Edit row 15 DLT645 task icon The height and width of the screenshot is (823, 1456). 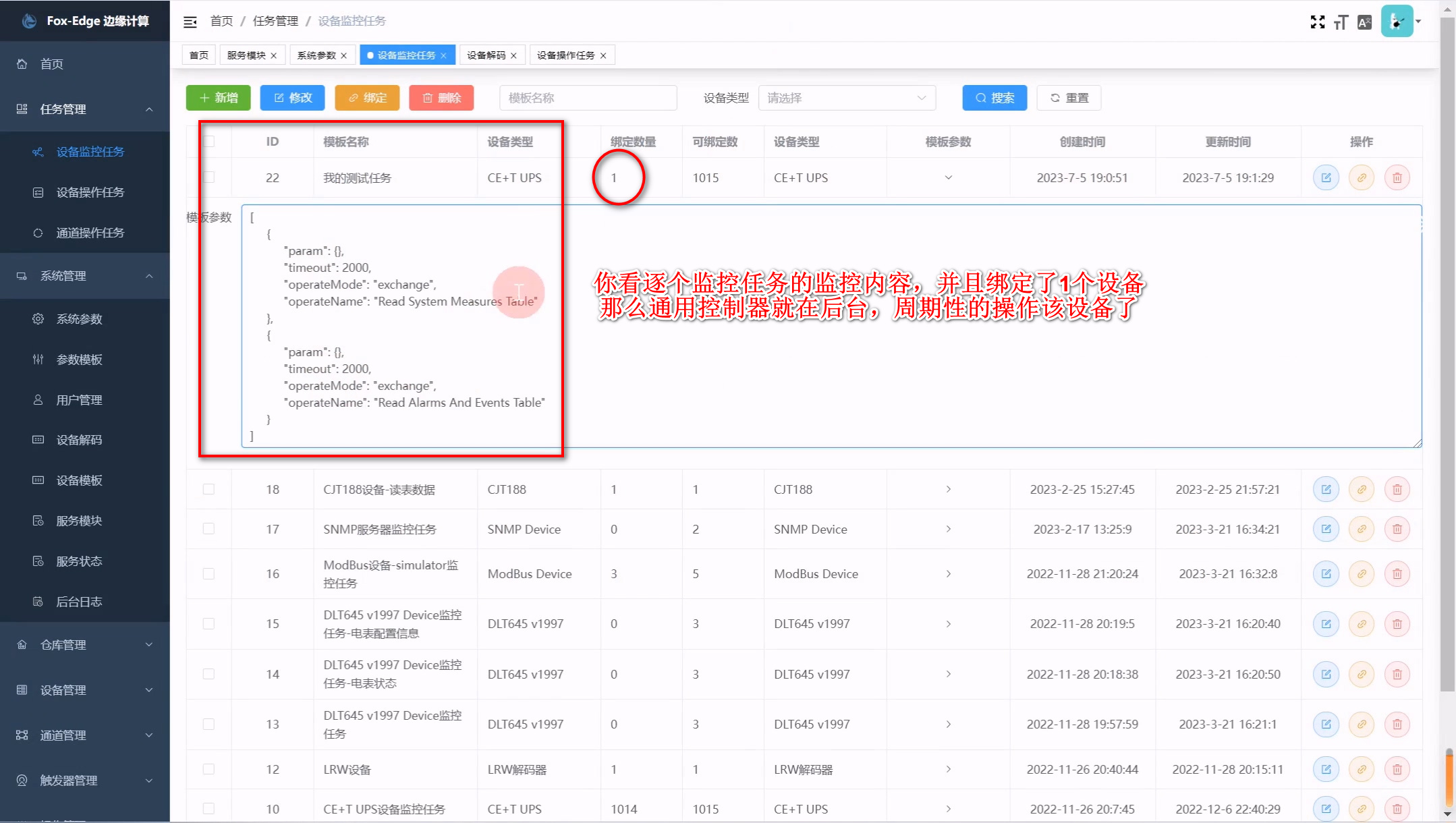[1326, 624]
